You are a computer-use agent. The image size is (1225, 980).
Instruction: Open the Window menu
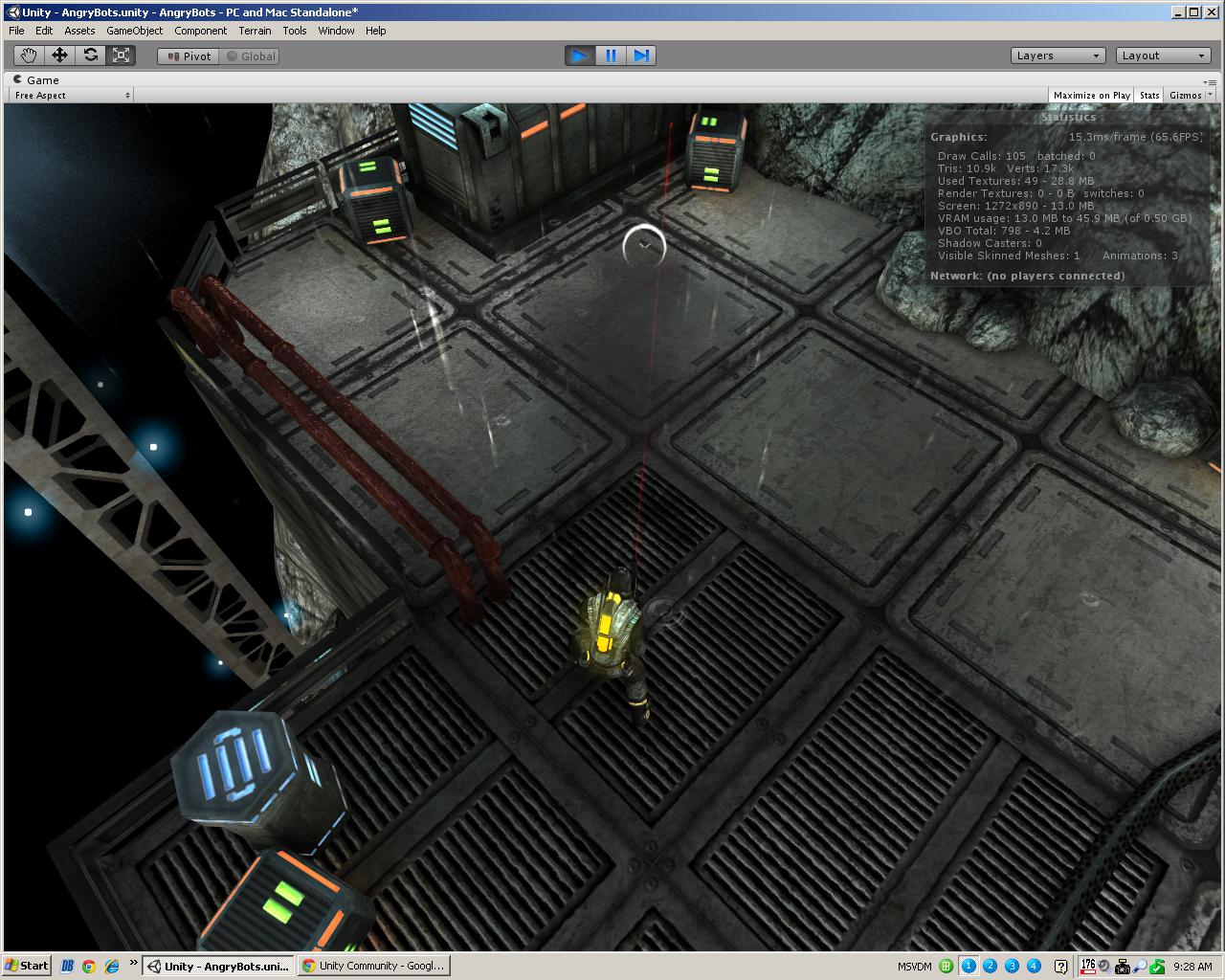[336, 31]
